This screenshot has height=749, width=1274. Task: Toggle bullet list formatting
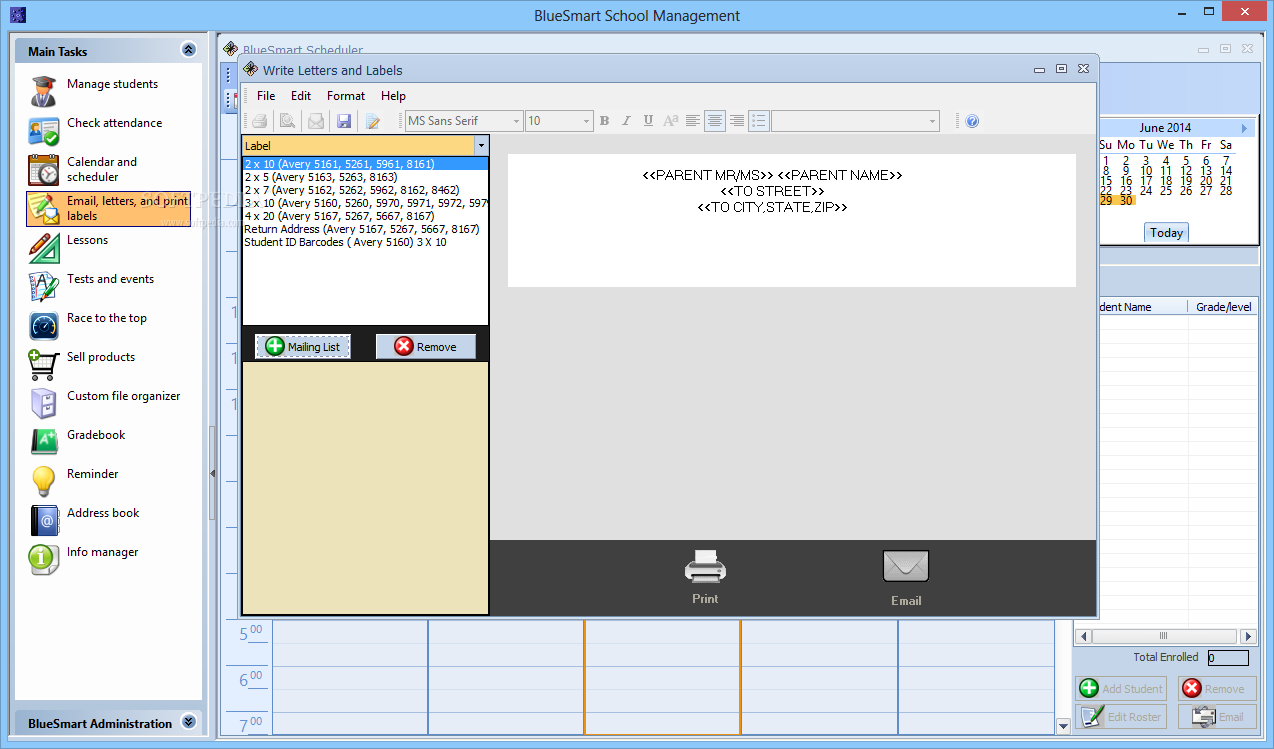(759, 121)
